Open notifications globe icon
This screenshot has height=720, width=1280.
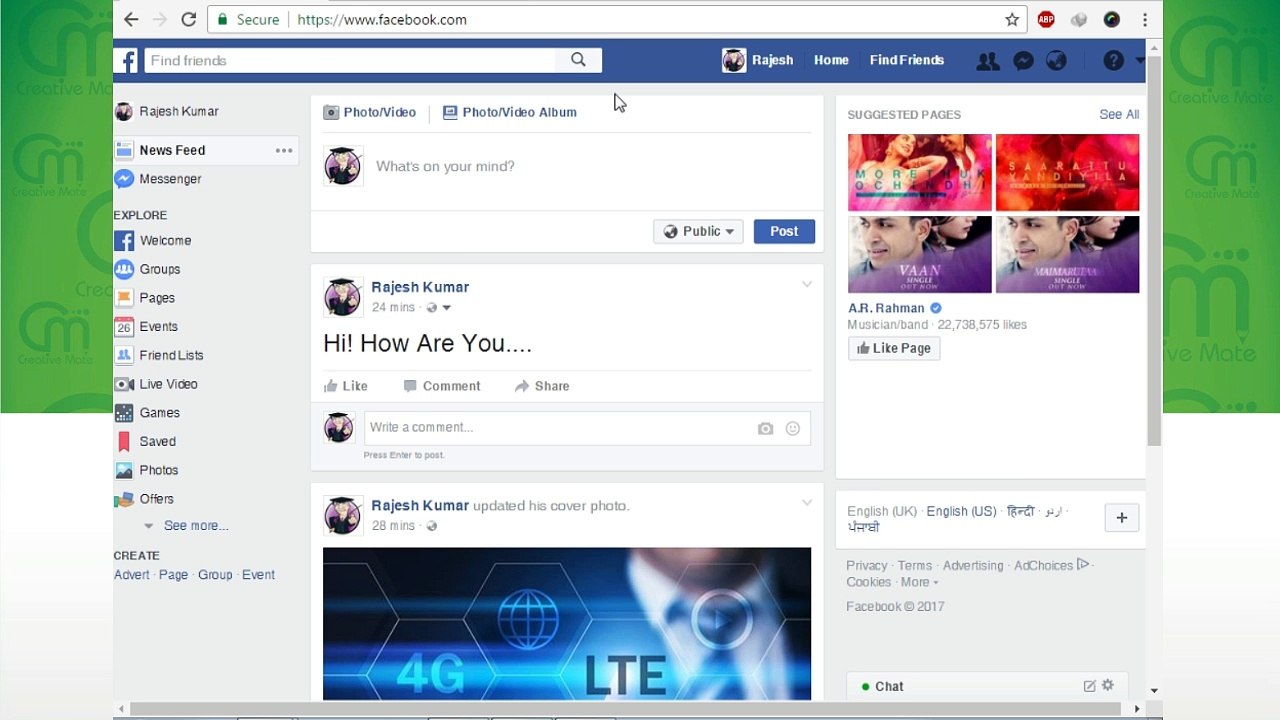pyautogui.click(x=1056, y=61)
